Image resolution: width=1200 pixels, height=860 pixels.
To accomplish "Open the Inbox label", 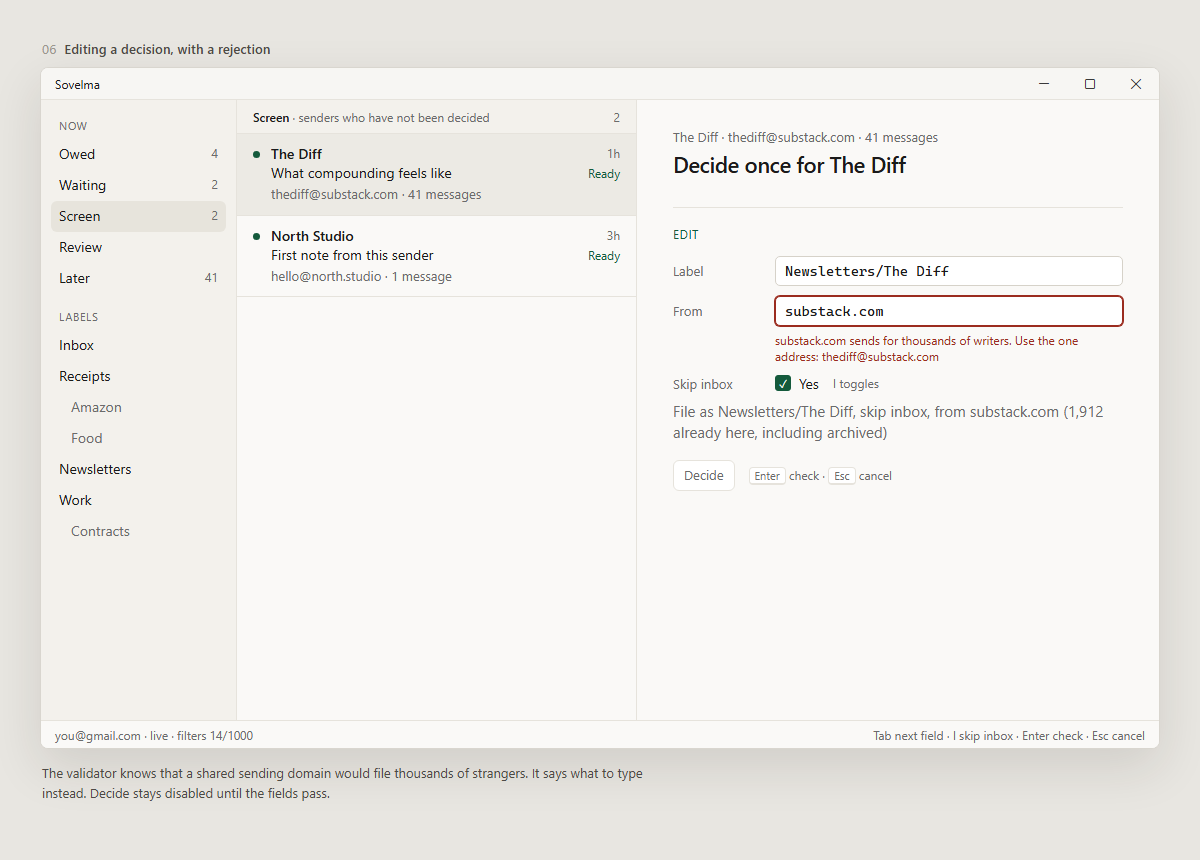I will pyautogui.click(x=138, y=345).
